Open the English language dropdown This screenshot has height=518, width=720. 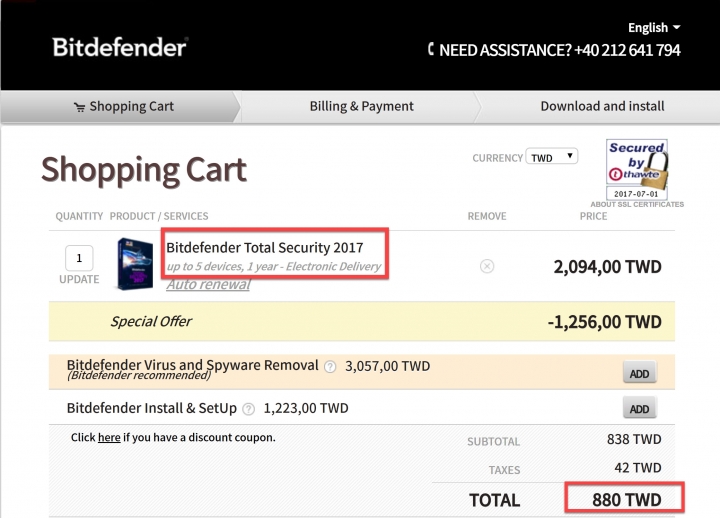(654, 28)
